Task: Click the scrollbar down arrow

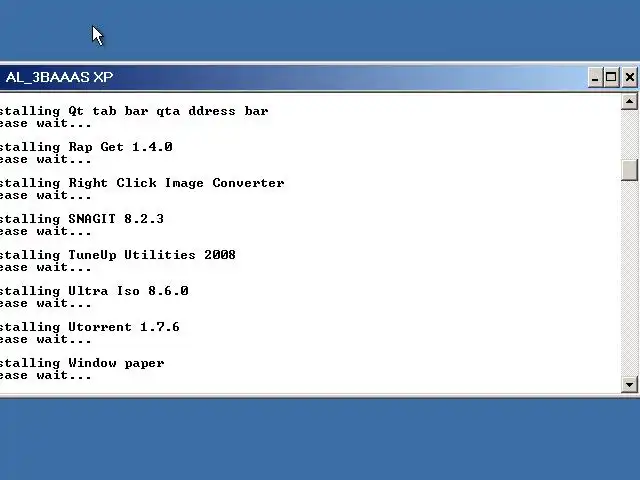Action: pyautogui.click(x=629, y=384)
